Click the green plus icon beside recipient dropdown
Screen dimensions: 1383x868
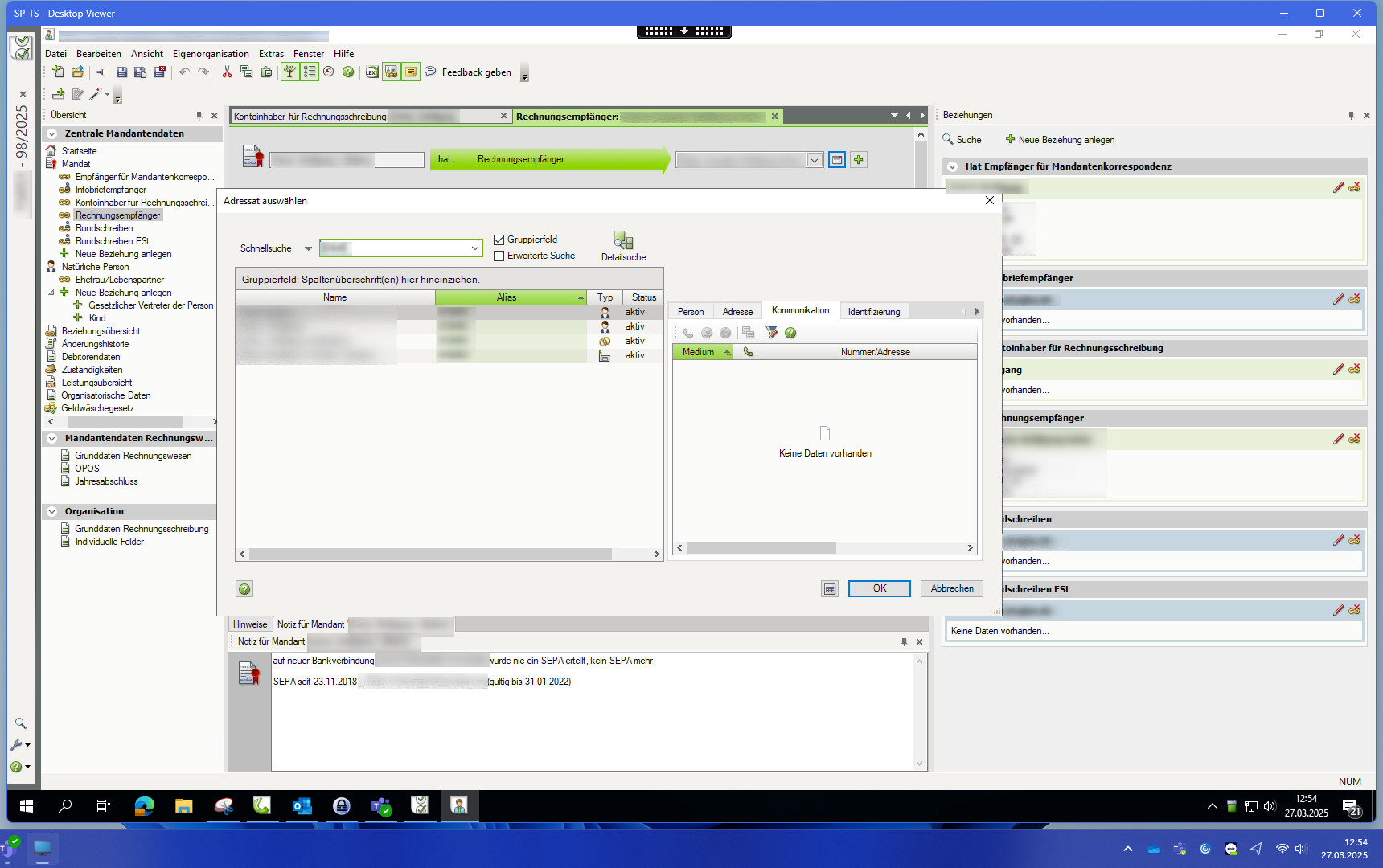(x=859, y=160)
